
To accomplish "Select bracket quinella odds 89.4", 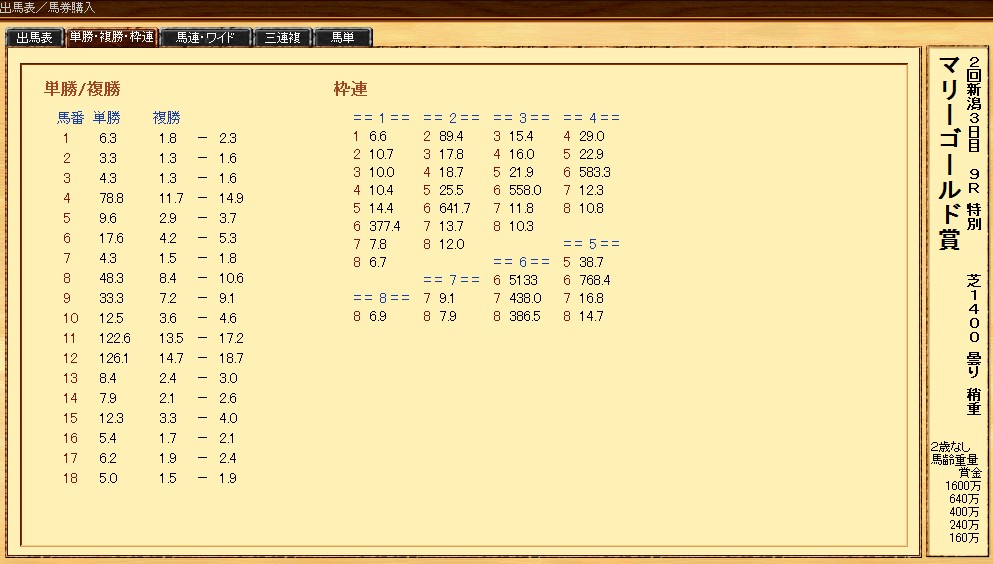I will 451,136.
